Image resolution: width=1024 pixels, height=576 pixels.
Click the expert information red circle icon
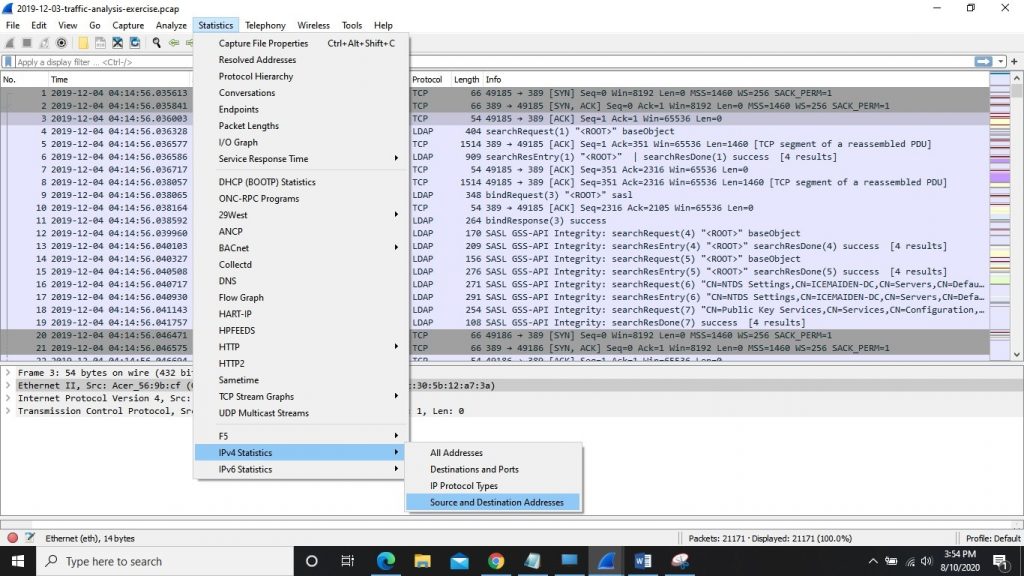coord(12,538)
